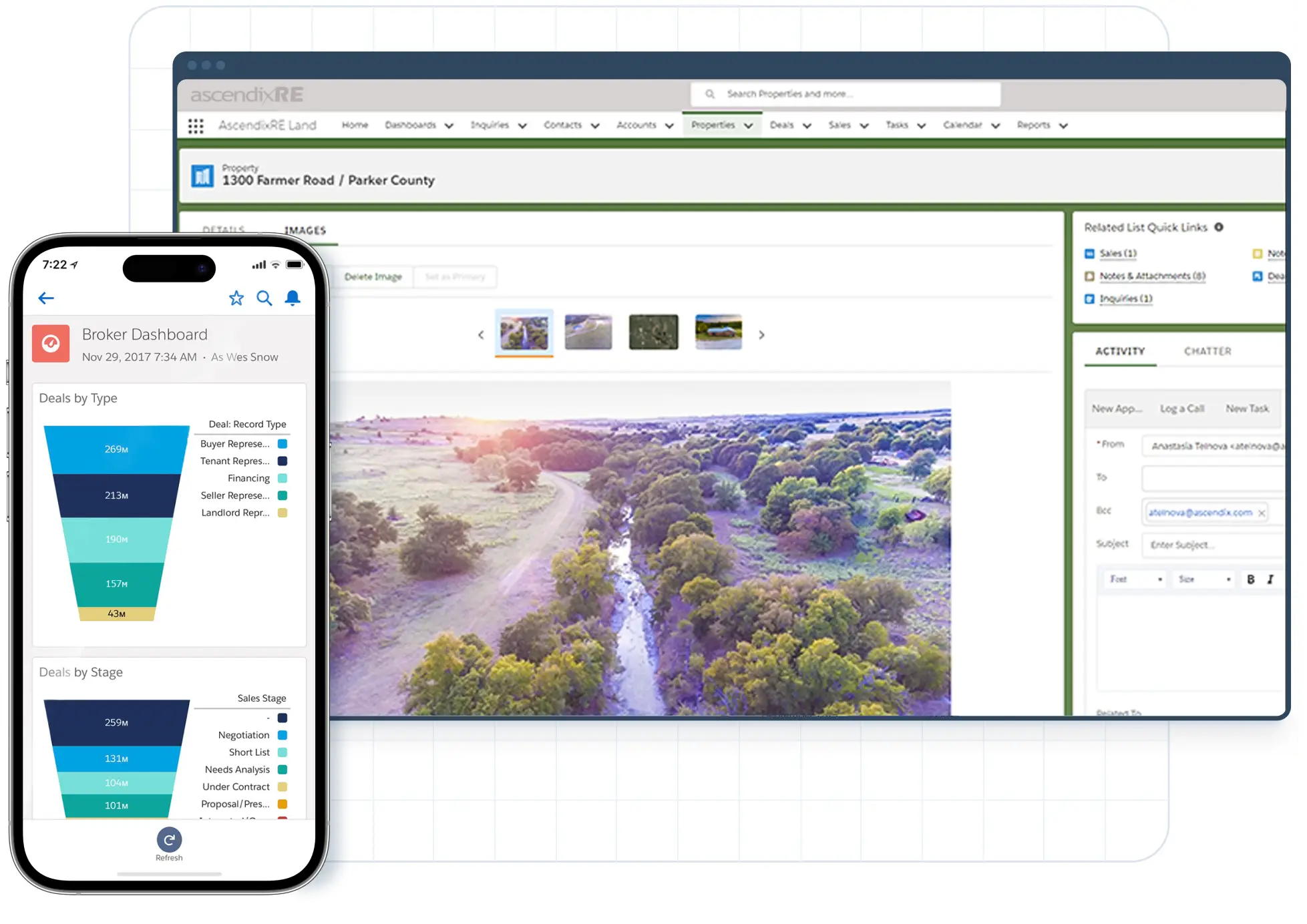The height and width of the screenshot is (924, 1307).
Task: Click the Enter Subject input field
Action: (x=1213, y=545)
